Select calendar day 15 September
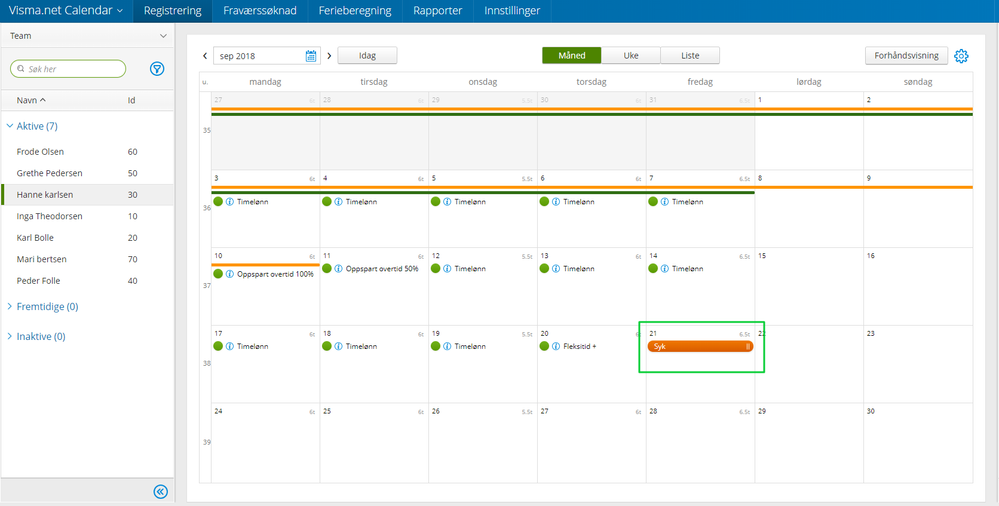The height and width of the screenshot is (506, 999). 809,287
